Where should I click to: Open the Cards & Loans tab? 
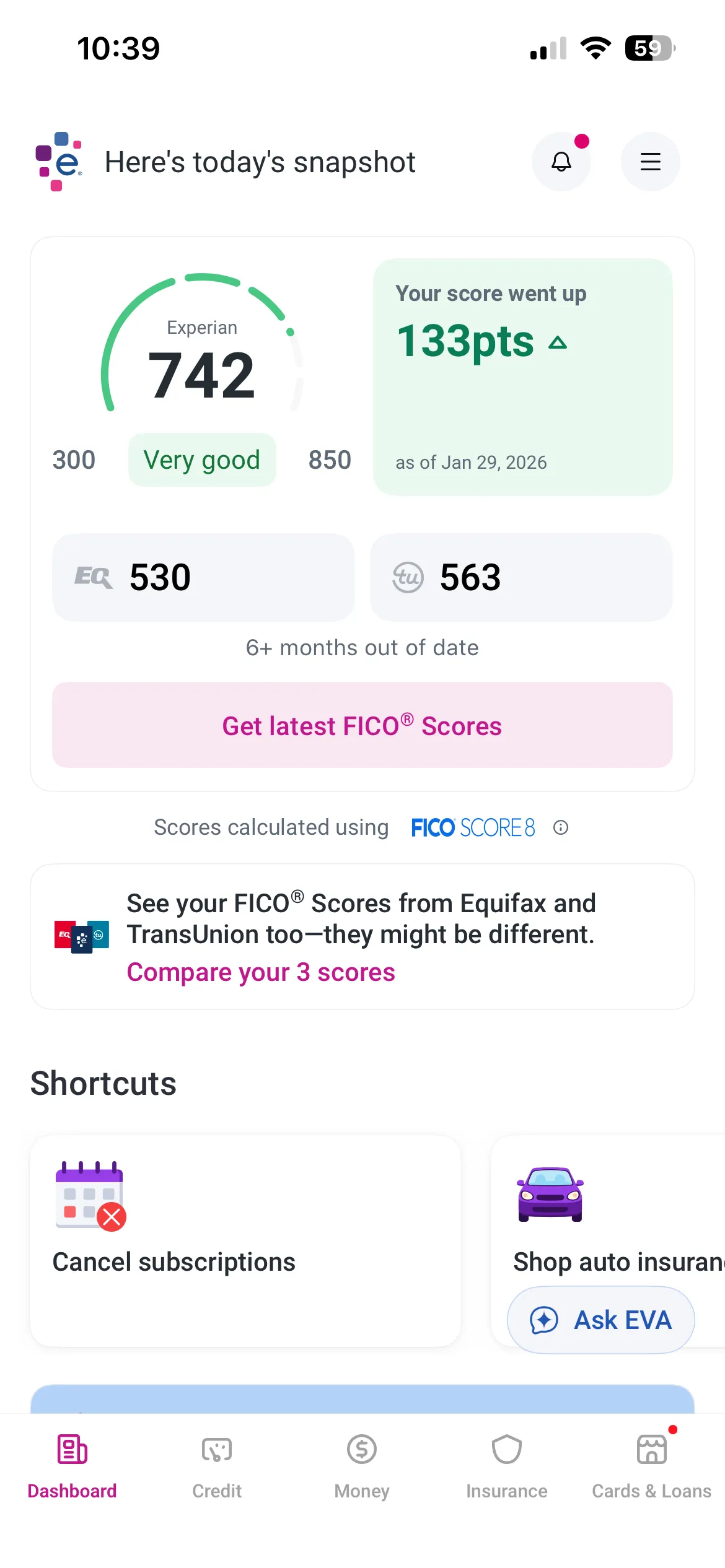tap(651, 1464)
